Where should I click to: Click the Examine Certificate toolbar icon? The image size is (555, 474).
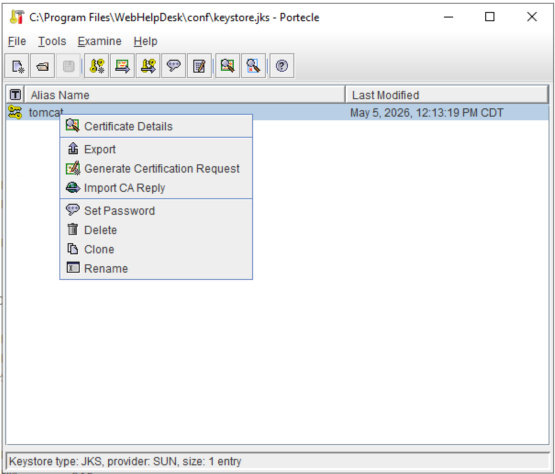point(228,66)
